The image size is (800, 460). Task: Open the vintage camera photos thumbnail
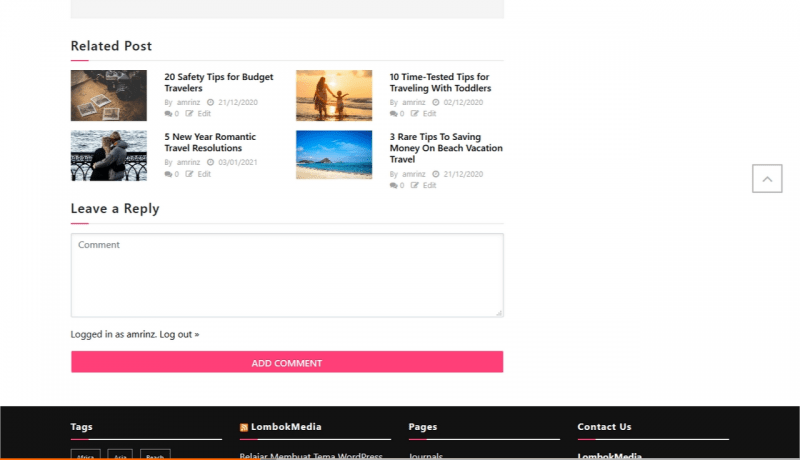pyautogui.click(x=109, y=95)
